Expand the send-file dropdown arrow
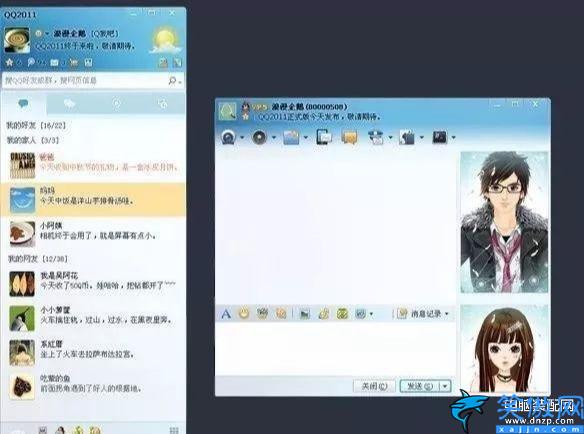Viewport: 584px width, 434px height. (x=306, y=138)
